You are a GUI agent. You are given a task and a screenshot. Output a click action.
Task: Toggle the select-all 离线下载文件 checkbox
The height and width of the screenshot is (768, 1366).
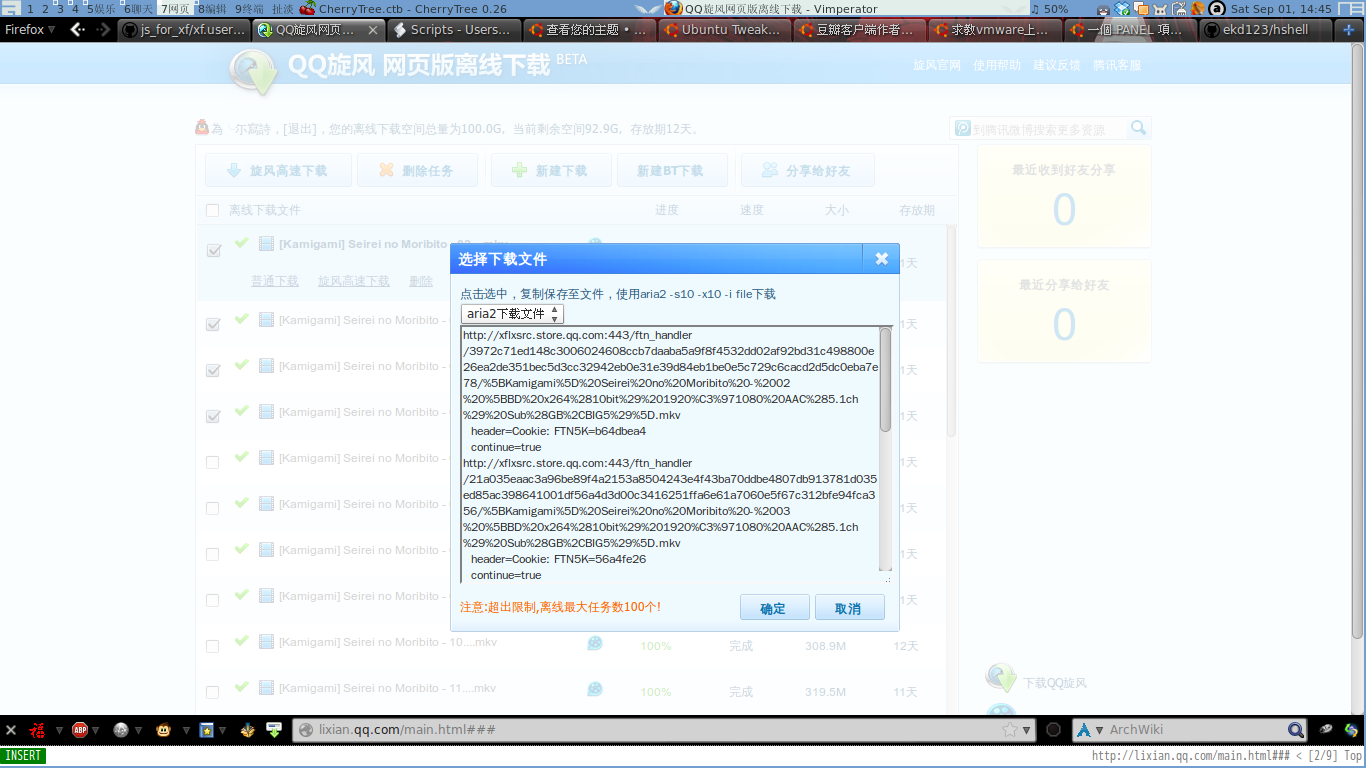pyautogui.click(x=212, y=210)
